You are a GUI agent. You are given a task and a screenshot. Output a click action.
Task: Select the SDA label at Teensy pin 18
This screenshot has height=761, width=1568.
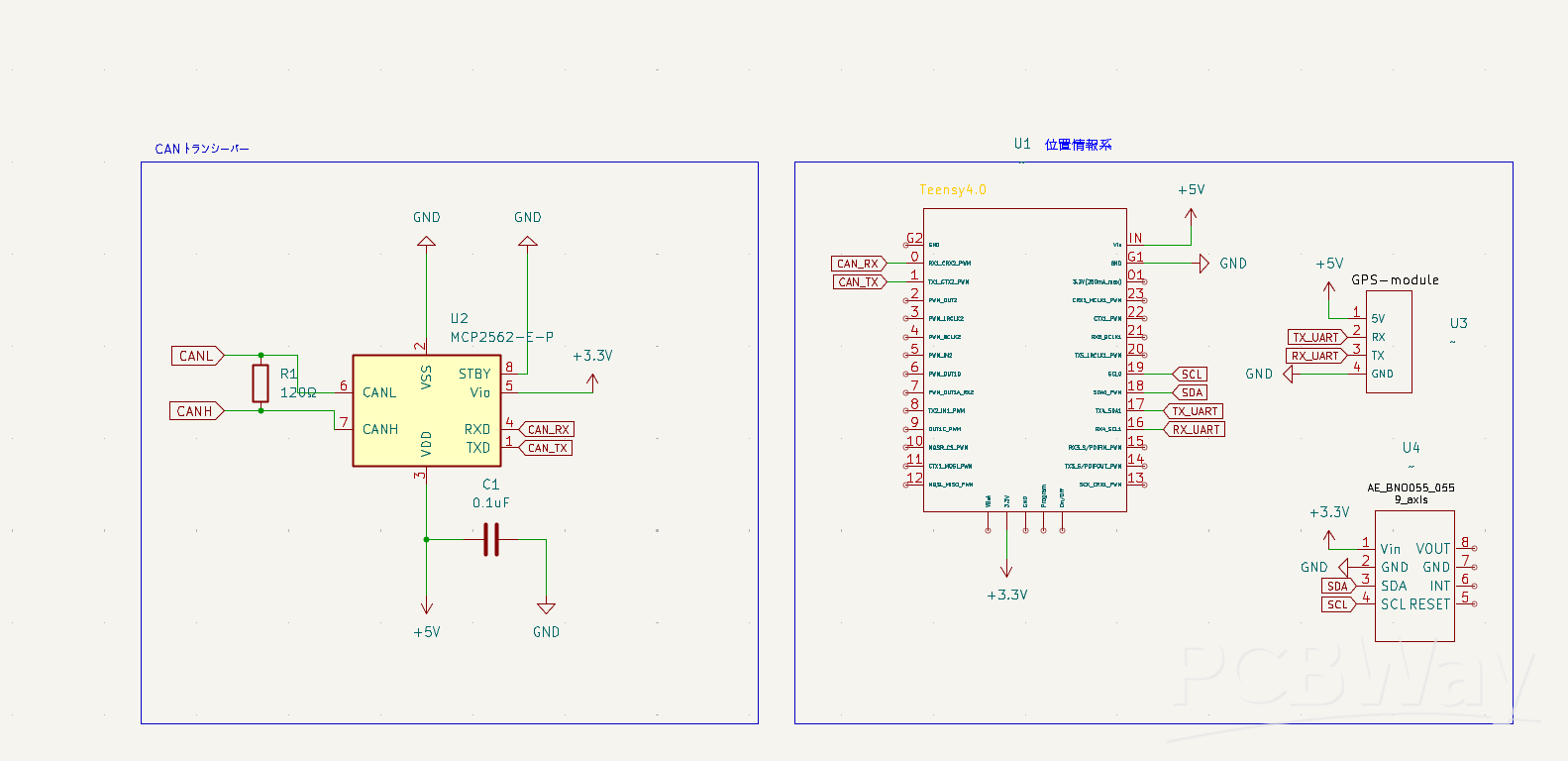[1191, 392]
